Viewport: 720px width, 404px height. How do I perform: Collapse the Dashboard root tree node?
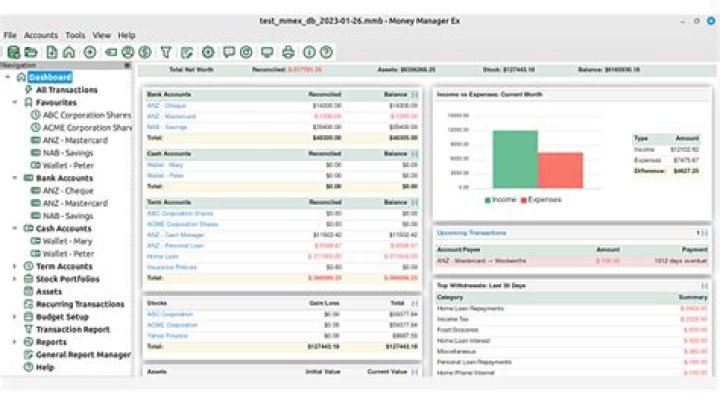7,77
